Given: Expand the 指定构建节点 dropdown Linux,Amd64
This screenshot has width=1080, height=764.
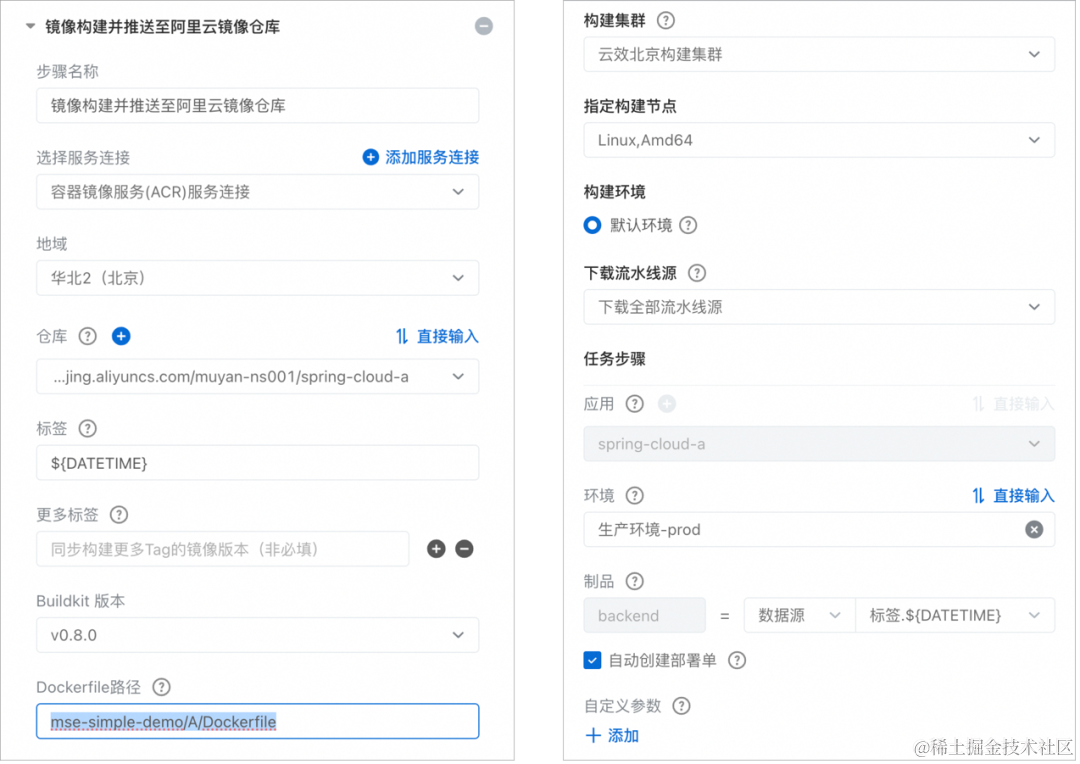Looking at the screenshot, I should coord(818,140).
